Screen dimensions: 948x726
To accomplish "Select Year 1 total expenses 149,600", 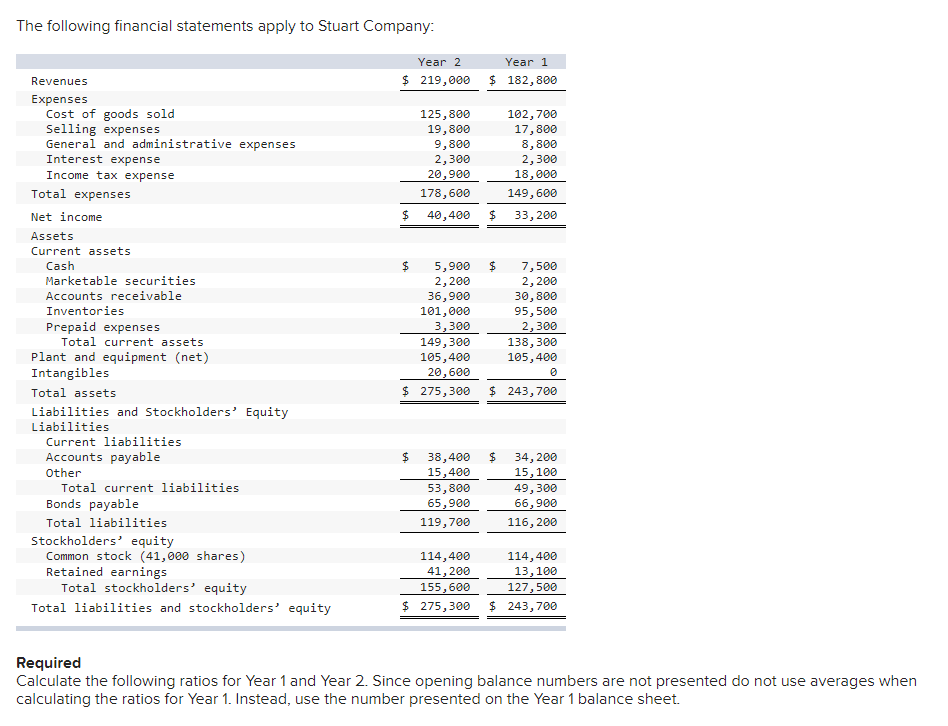I will (532, 193).
